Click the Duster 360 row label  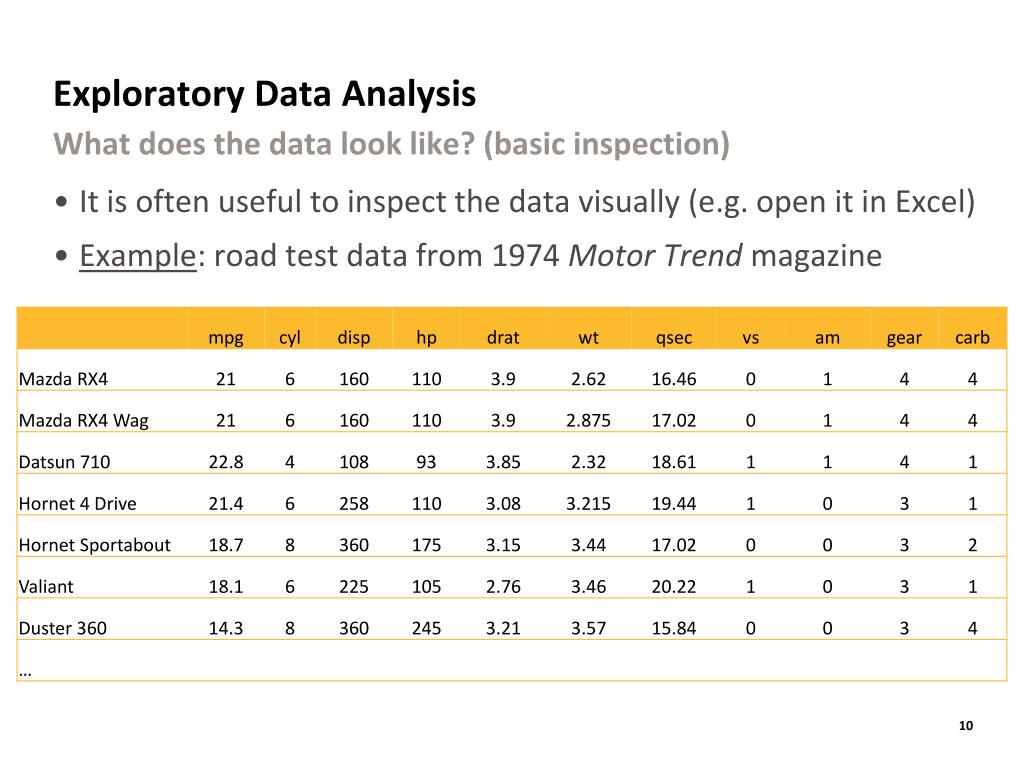[x=63, y=628]
